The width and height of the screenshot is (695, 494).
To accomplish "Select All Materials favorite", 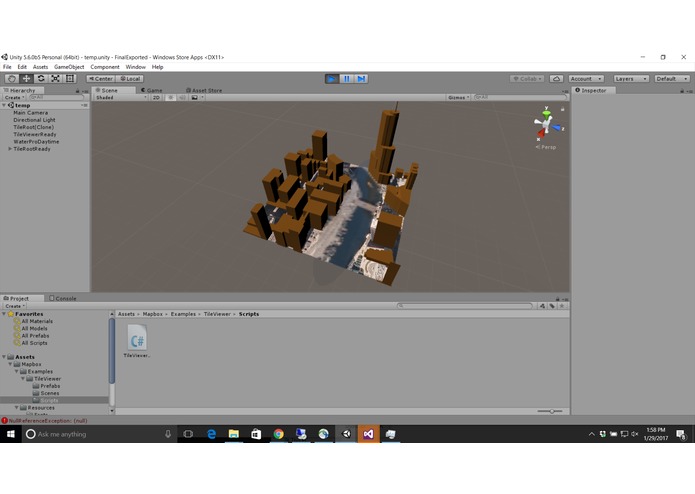I will [x=37, y=321].
